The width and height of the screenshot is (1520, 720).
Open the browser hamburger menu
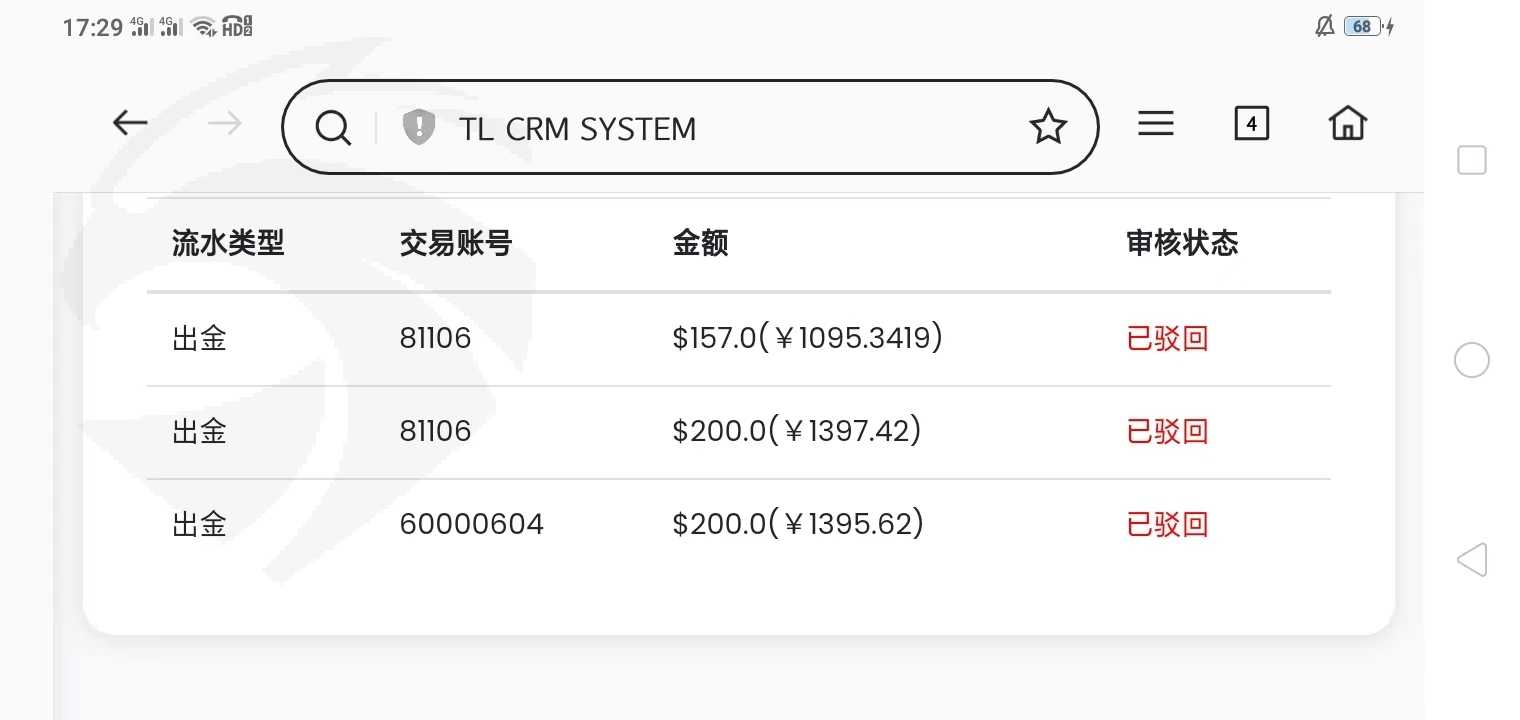1156,123
